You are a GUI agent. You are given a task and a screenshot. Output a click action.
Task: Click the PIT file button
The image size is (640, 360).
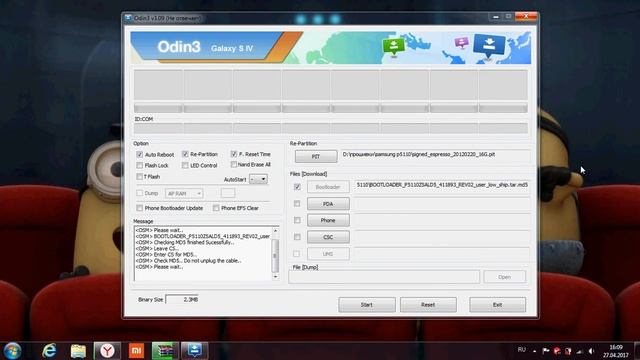316,157
